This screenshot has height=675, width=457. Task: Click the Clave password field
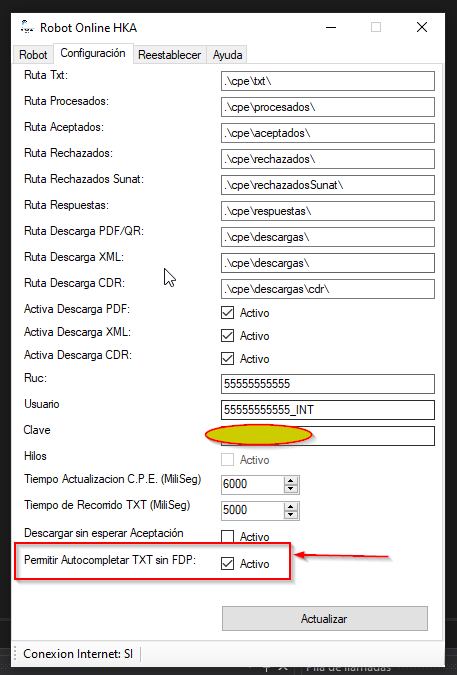click(328, 436)
